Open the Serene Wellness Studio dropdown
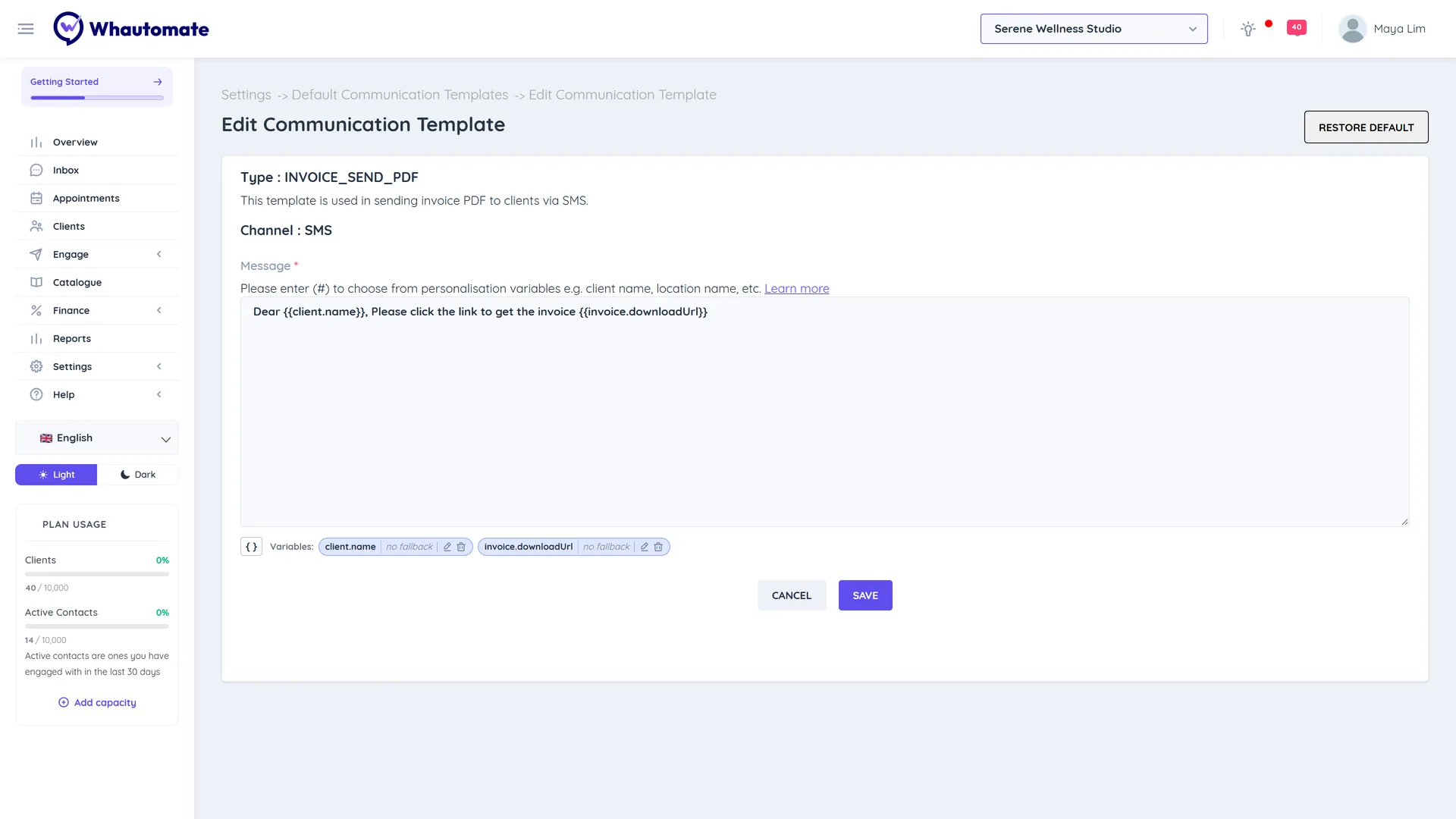Image resolution: width=1456 pixels, height=819 pixels. pos(1094,29)
